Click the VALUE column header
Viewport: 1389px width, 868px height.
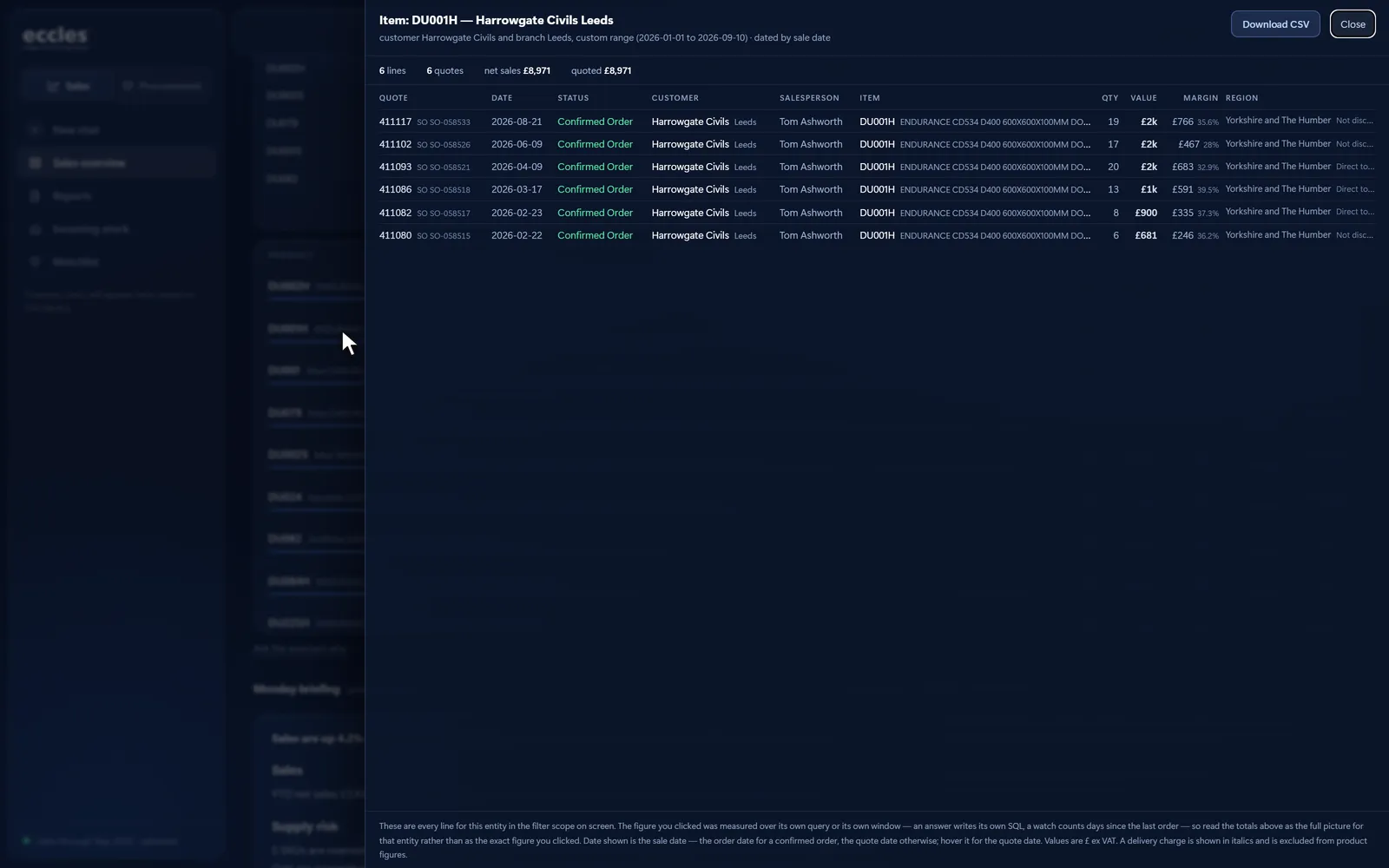pos(1143,98)
